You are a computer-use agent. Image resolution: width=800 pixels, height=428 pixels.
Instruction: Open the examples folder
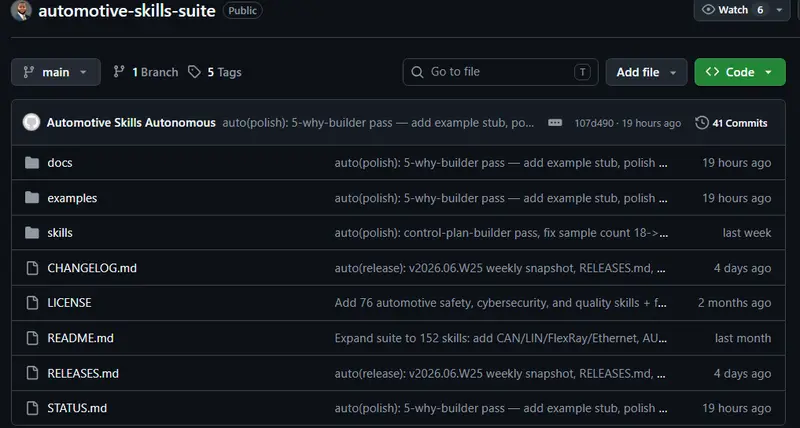click(72, 198)
